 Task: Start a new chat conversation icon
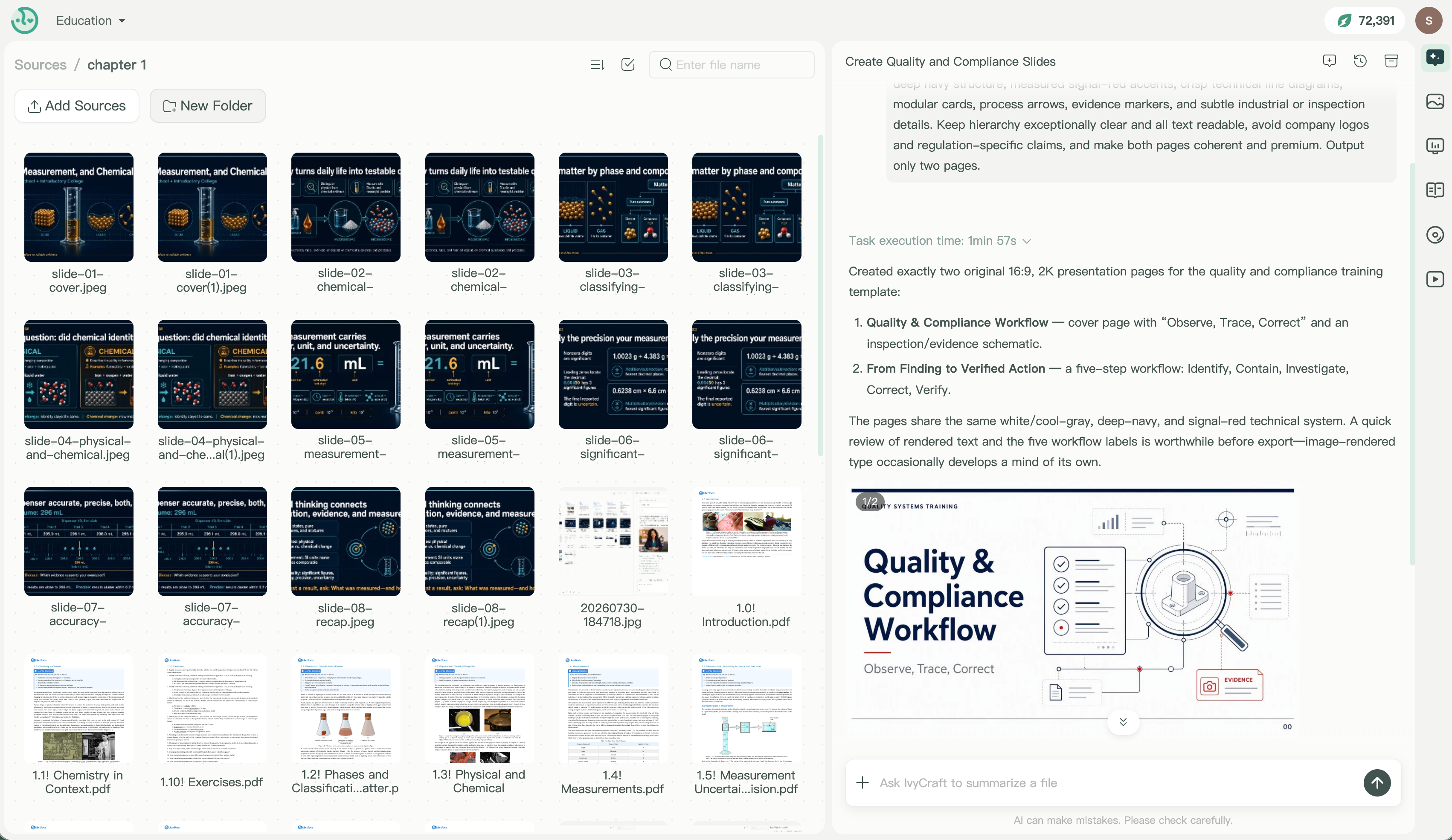point(1329,61)
